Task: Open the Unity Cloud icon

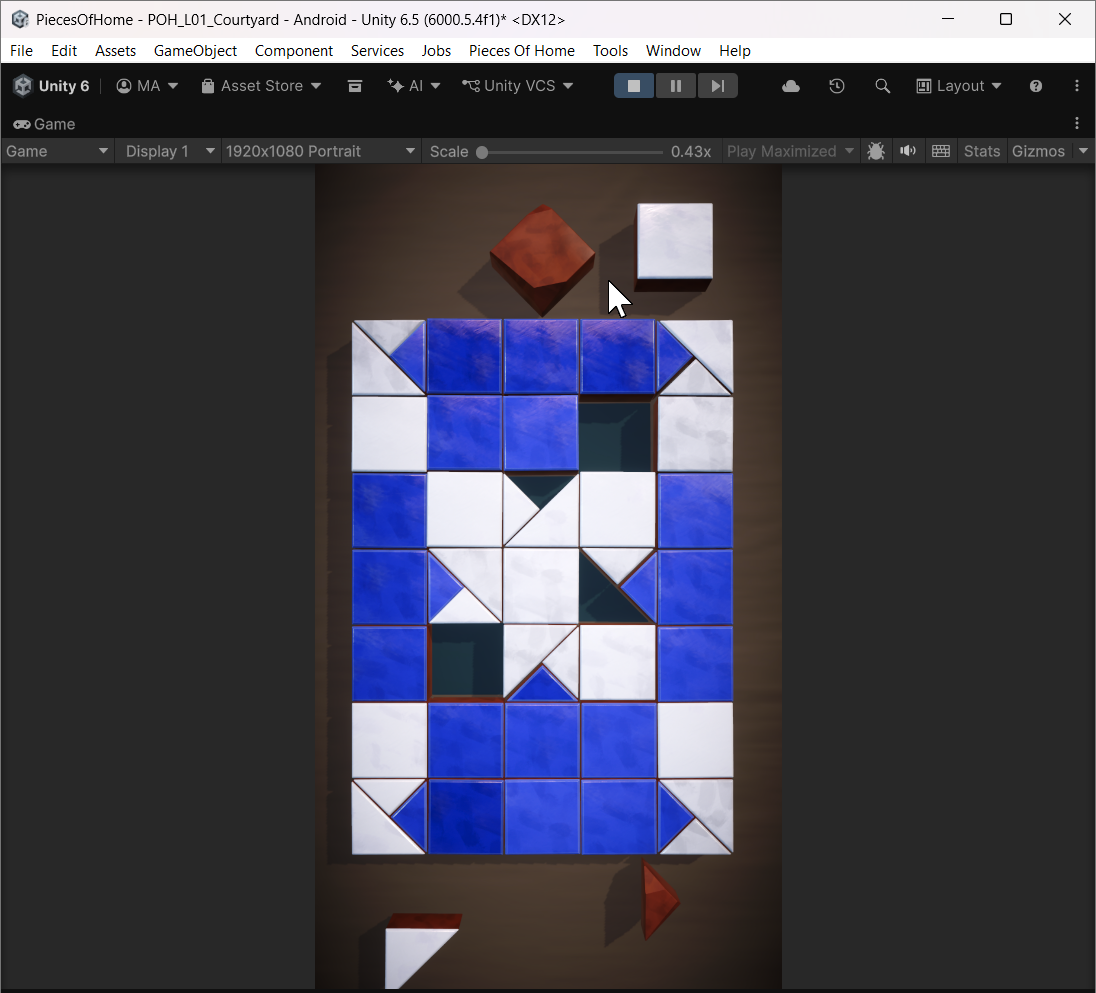Action: coord(791,86)
